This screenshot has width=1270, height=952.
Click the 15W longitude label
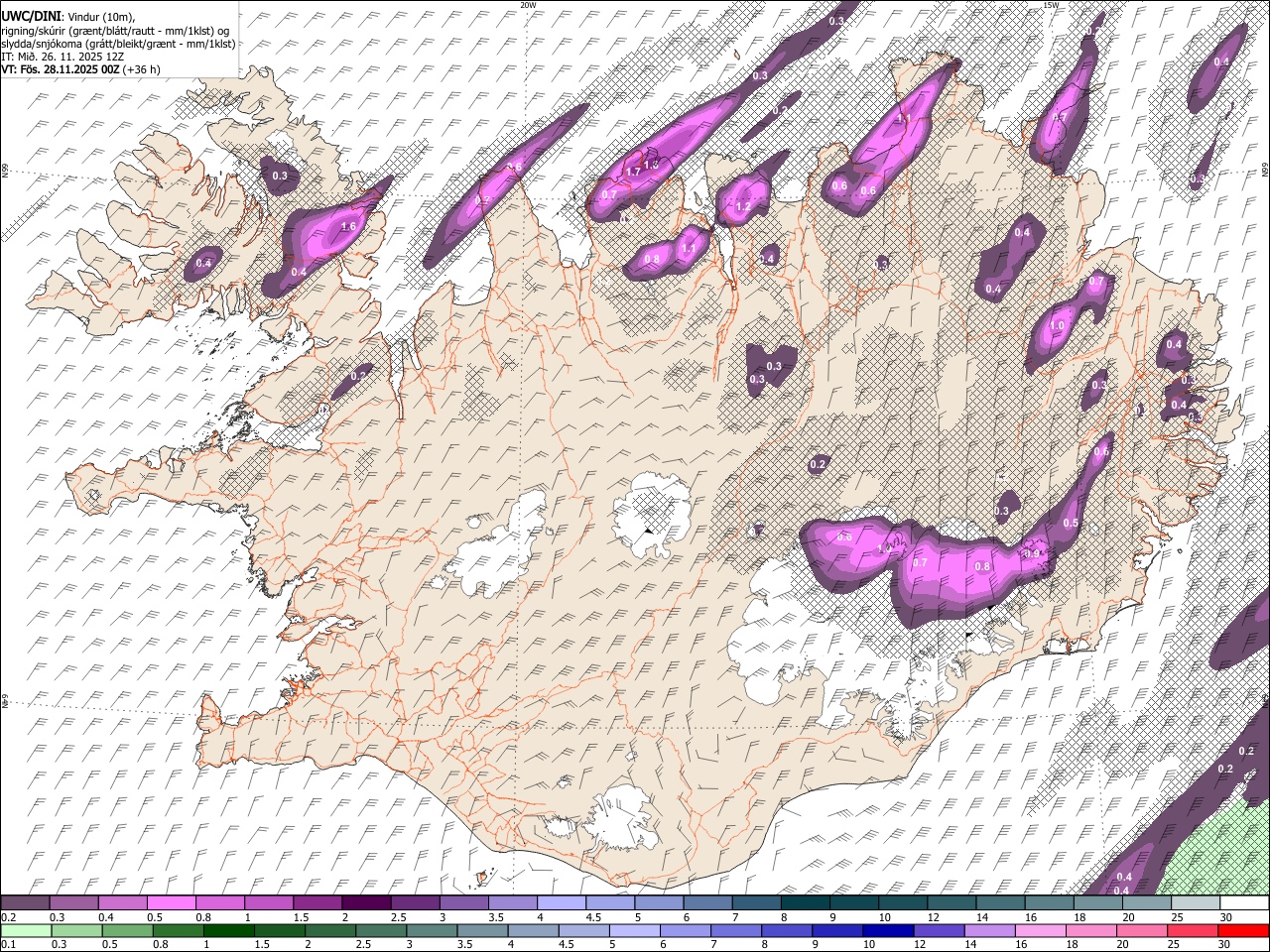click(x=1051, y=5)
